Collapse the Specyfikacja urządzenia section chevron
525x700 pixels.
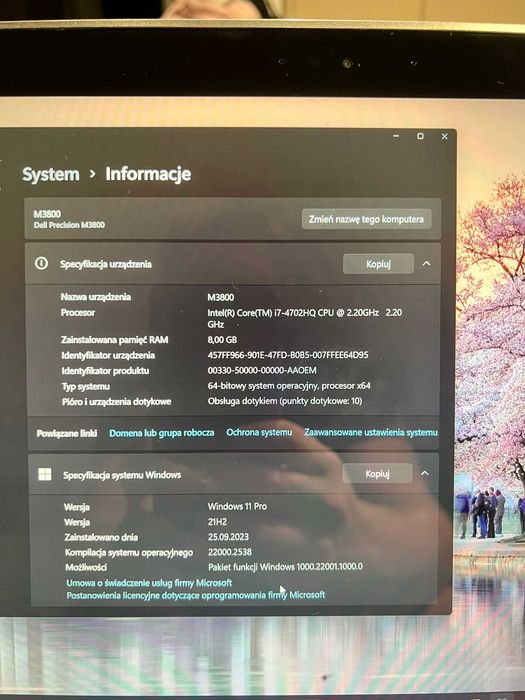click(x=426, y=263)
